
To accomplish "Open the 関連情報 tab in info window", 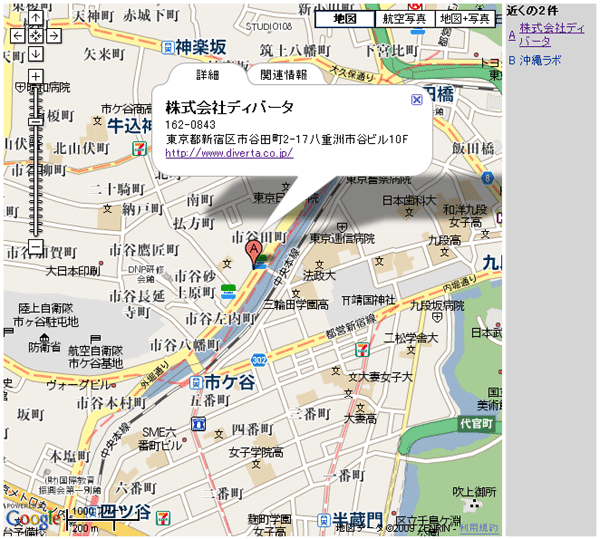I will point(284,75).
